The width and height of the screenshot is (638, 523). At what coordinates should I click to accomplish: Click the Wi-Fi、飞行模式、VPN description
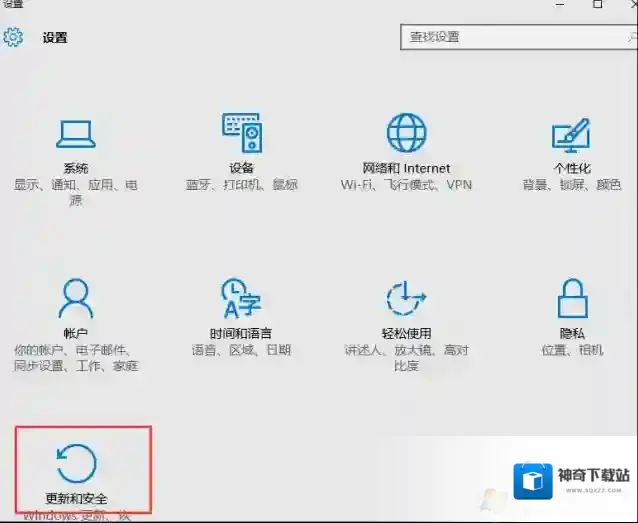406,185
